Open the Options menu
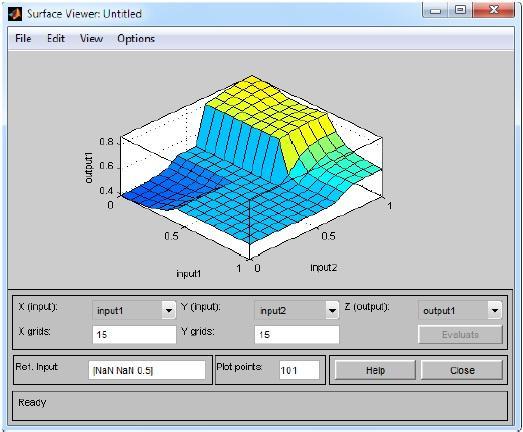The image size is (523, 432). (136, 39)
